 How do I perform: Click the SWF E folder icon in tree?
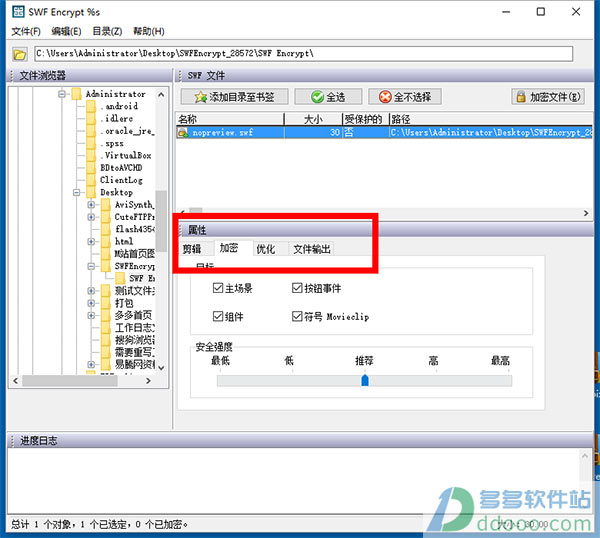pyautogui.click(x=120, y=278)
